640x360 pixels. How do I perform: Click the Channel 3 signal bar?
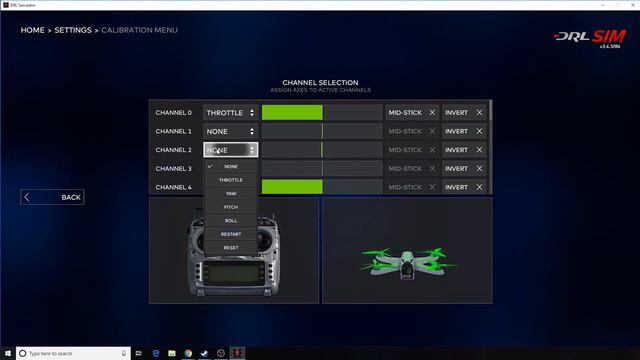tap(322, 169)
